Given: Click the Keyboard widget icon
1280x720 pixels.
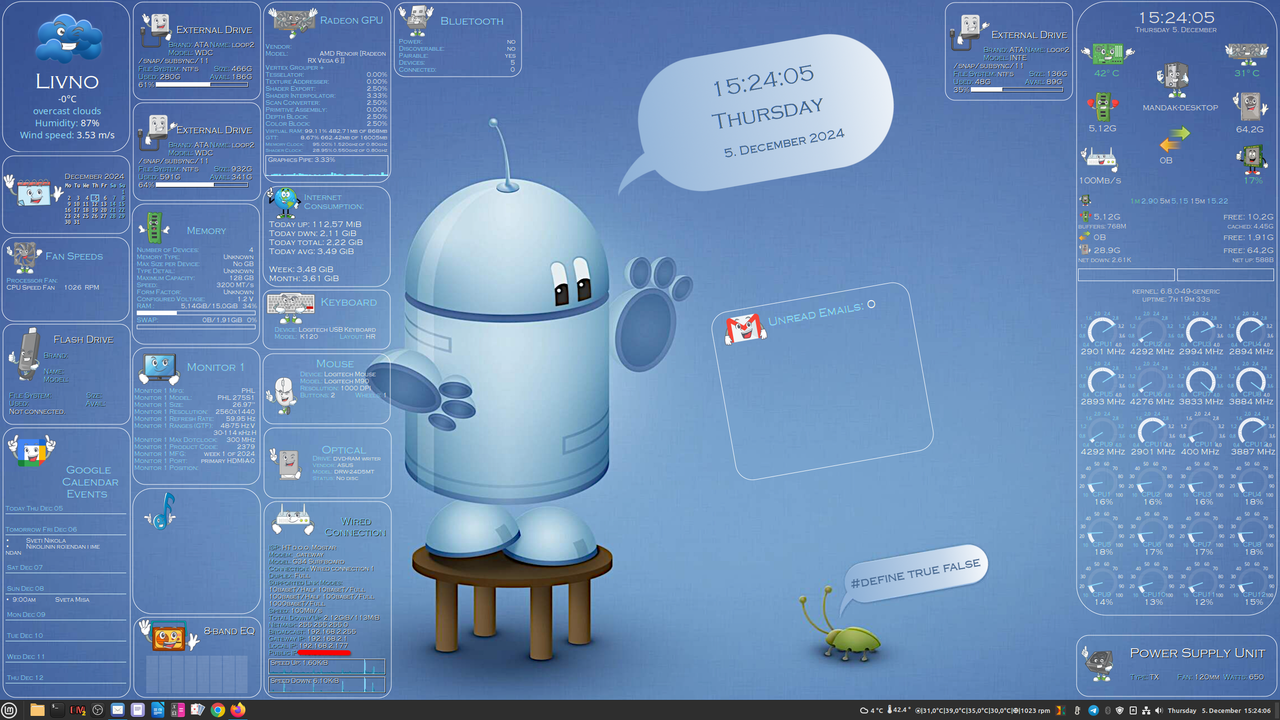Looking at the screenshot, I should tap(290, 307).
